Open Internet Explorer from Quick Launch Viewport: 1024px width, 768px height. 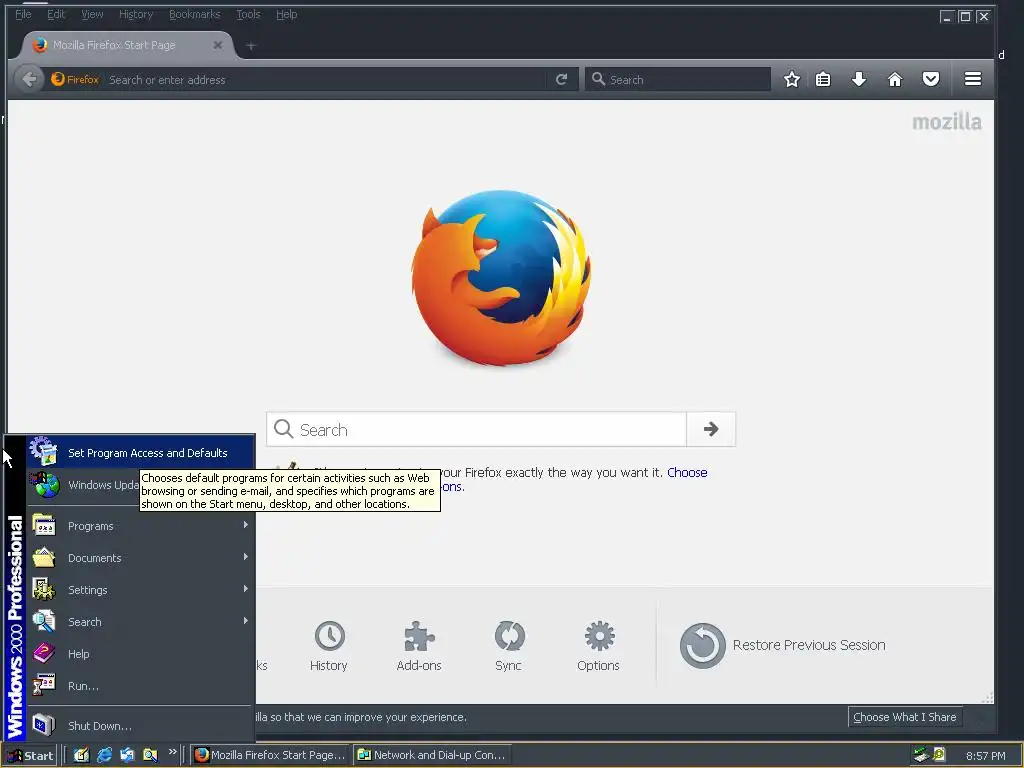(x=104, y=755)
